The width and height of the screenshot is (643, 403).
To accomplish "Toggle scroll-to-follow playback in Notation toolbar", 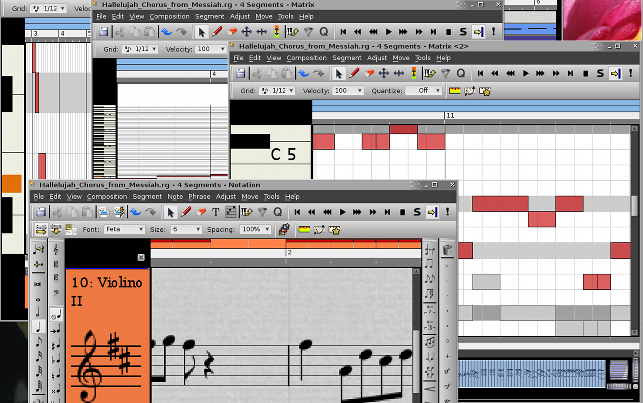I will (432, 212).
